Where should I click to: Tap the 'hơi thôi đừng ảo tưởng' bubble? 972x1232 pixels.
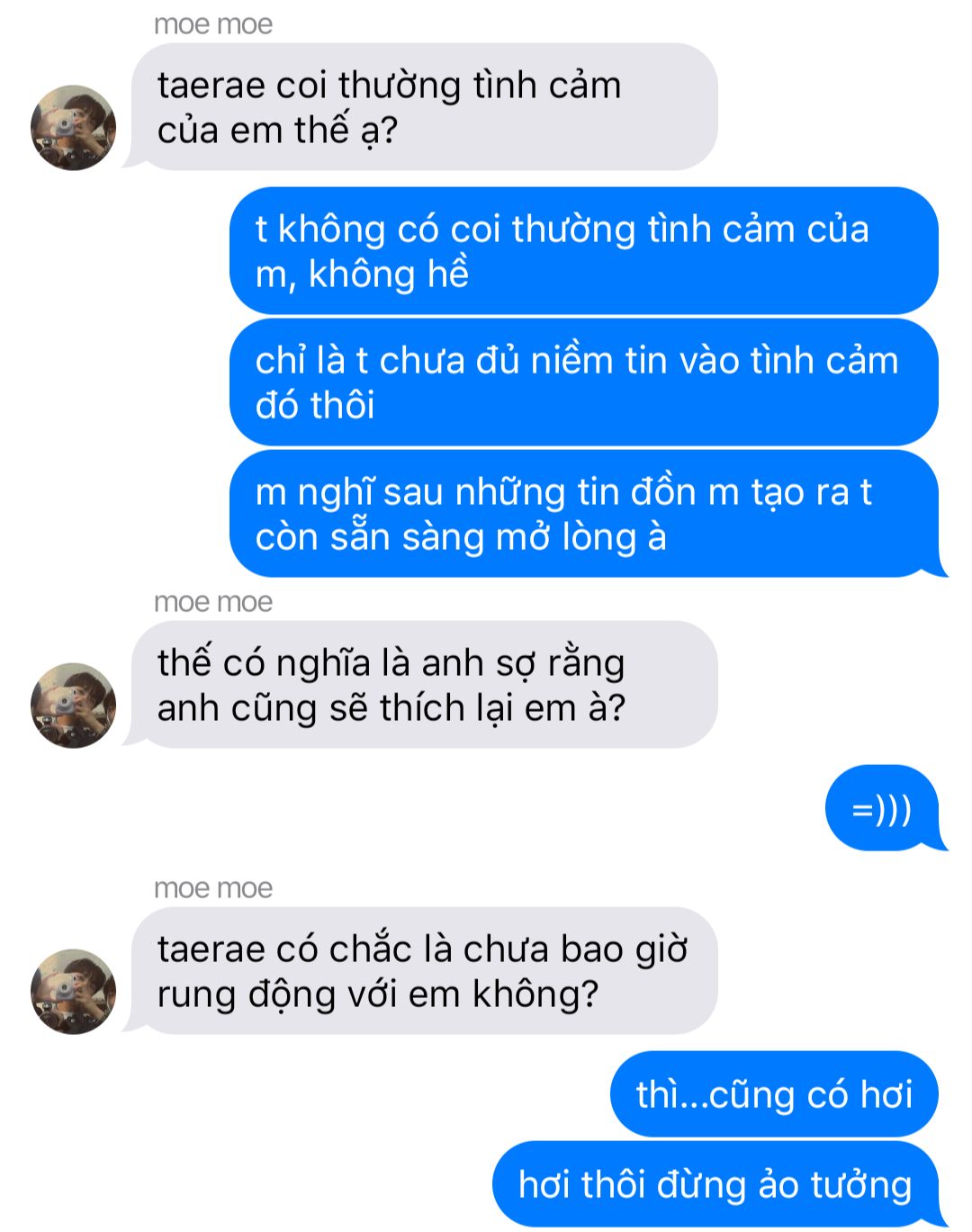[720, 1184]
